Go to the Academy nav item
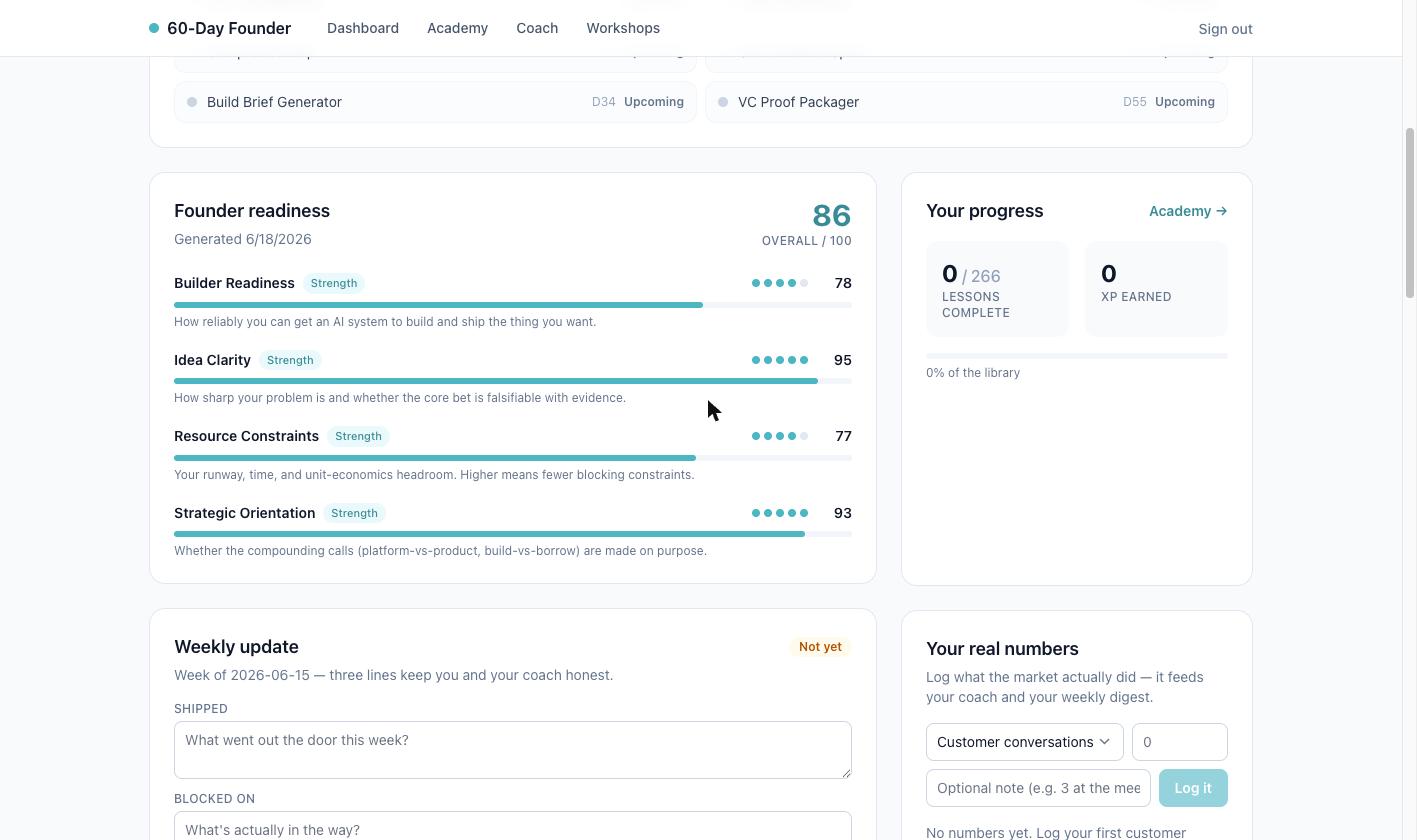This screenshot has height=840, width=1417. (457, 28)
